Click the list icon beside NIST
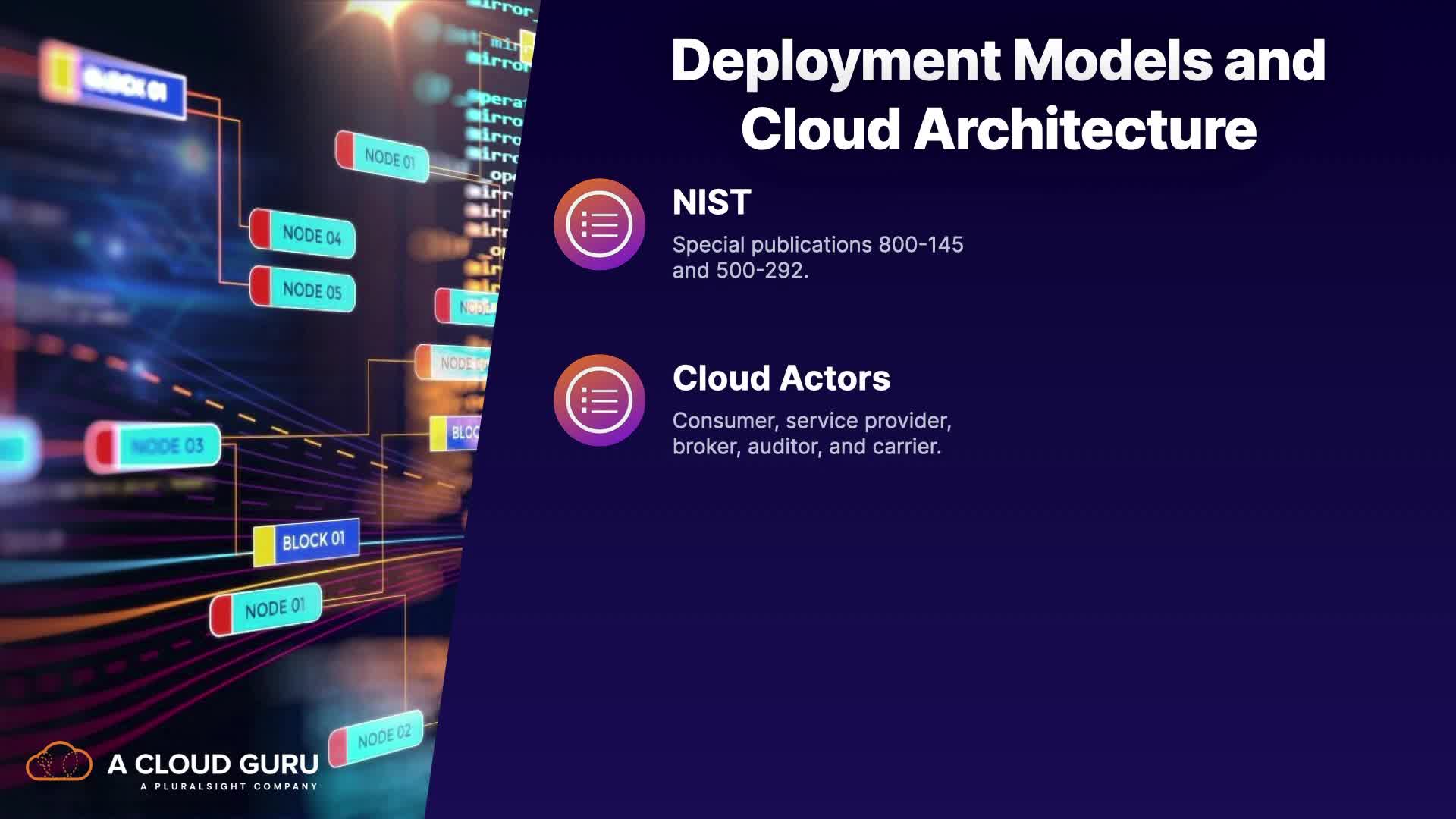The height and width of the screenshot is (819, 1456). click(599, 224)
